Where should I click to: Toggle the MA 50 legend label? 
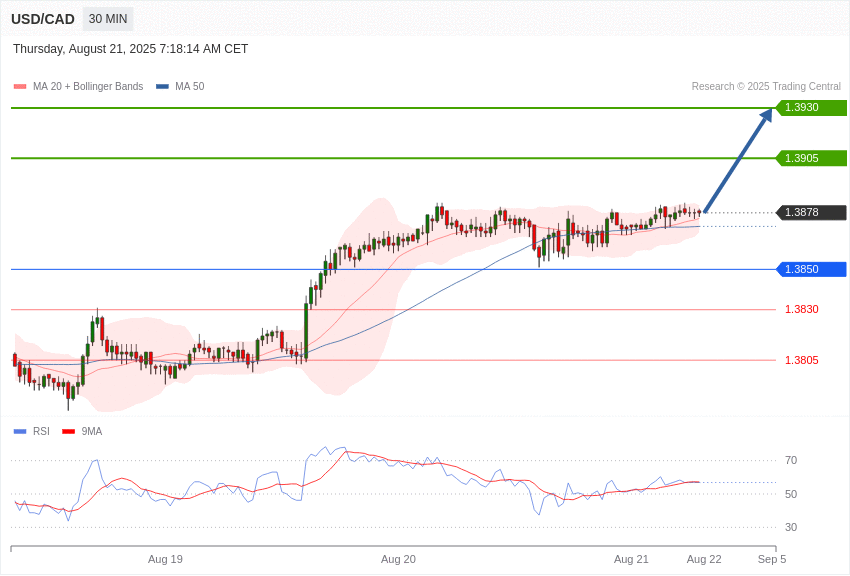click(x=189, y=87)
